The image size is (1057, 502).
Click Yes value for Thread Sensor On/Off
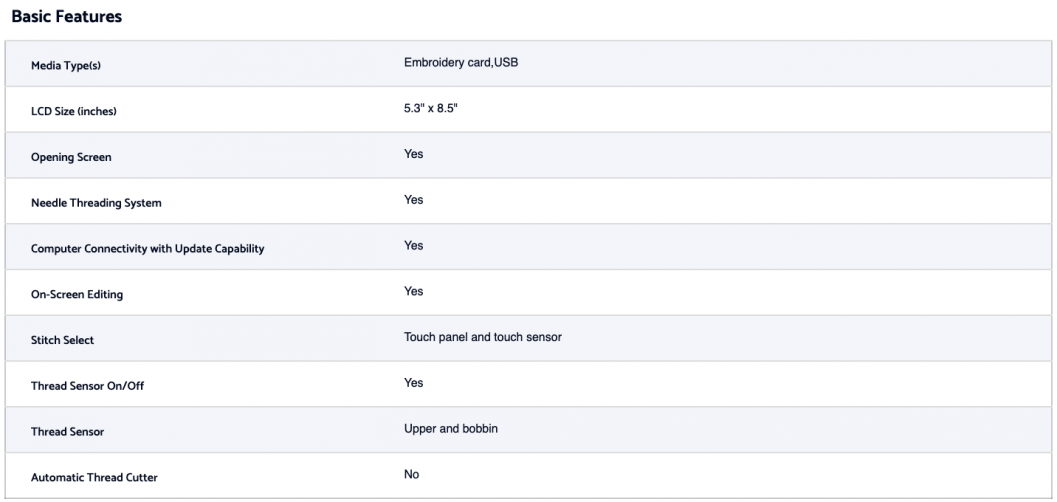[414, 383]
